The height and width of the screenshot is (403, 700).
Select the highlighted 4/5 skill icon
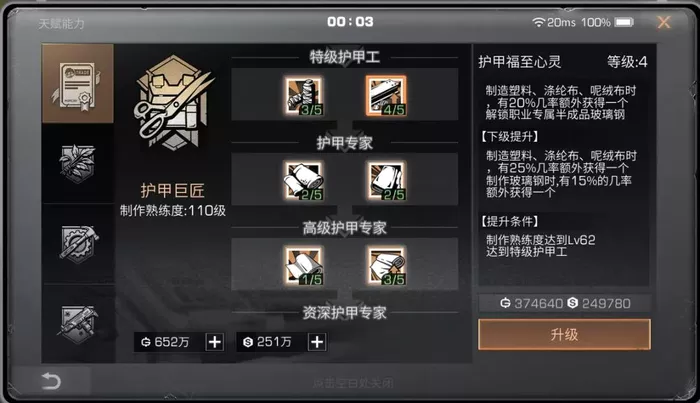386,96
